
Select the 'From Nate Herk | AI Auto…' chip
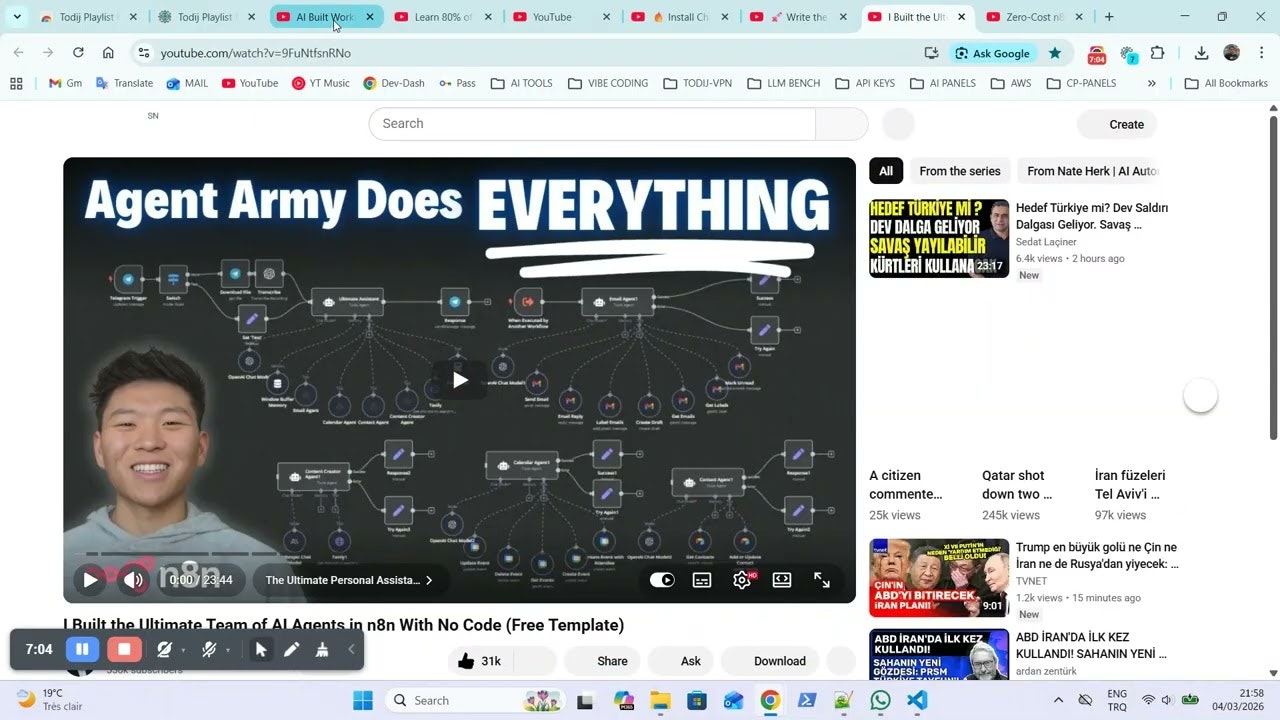point(1092,171)
